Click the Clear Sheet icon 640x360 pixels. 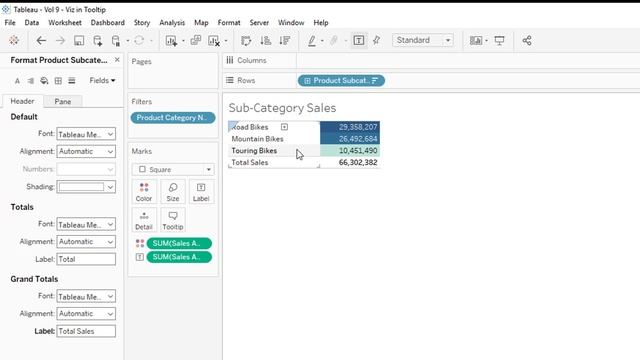[214, 40]
